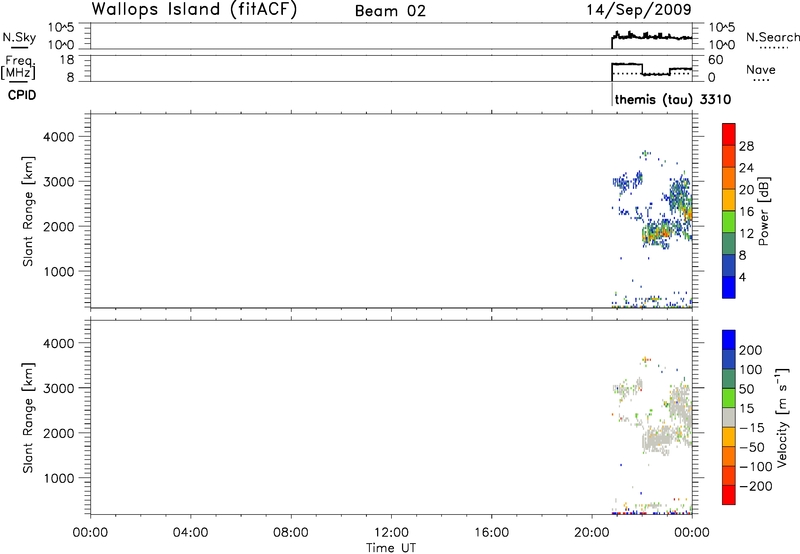Click the "24" Power colorbar tick label
The width and height of the screenshot is (800, 554).
click(x=746, y=168)
